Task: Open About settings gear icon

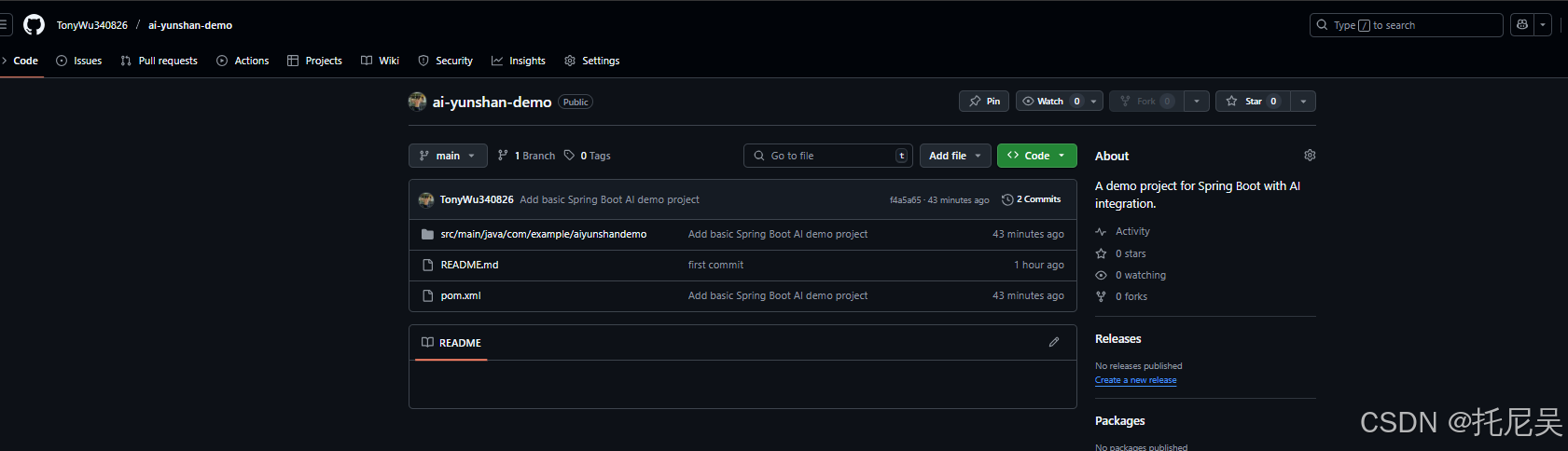Action: click(1310, 155)
